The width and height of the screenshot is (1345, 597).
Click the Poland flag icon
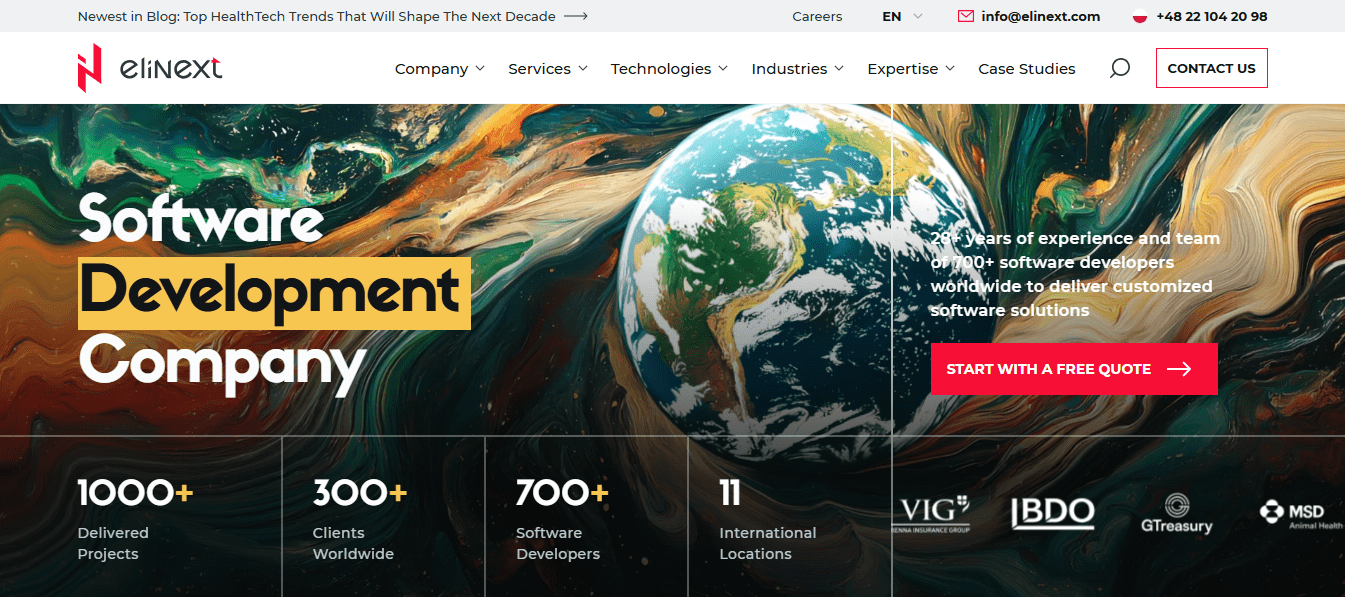[x=1139, y=16]
